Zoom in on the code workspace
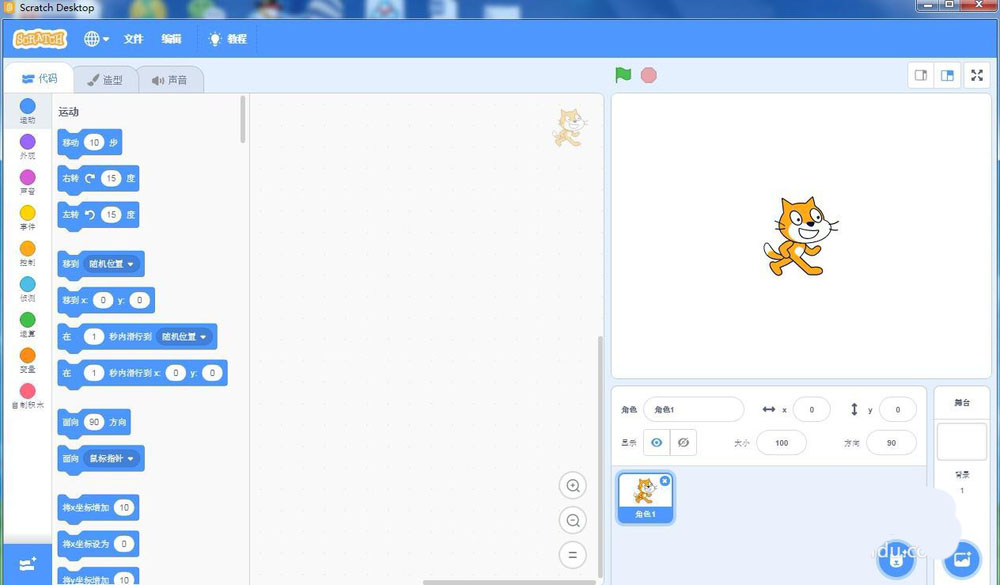Image resolution: width=1000 pixels, height=585 pixels. [572, 485]
